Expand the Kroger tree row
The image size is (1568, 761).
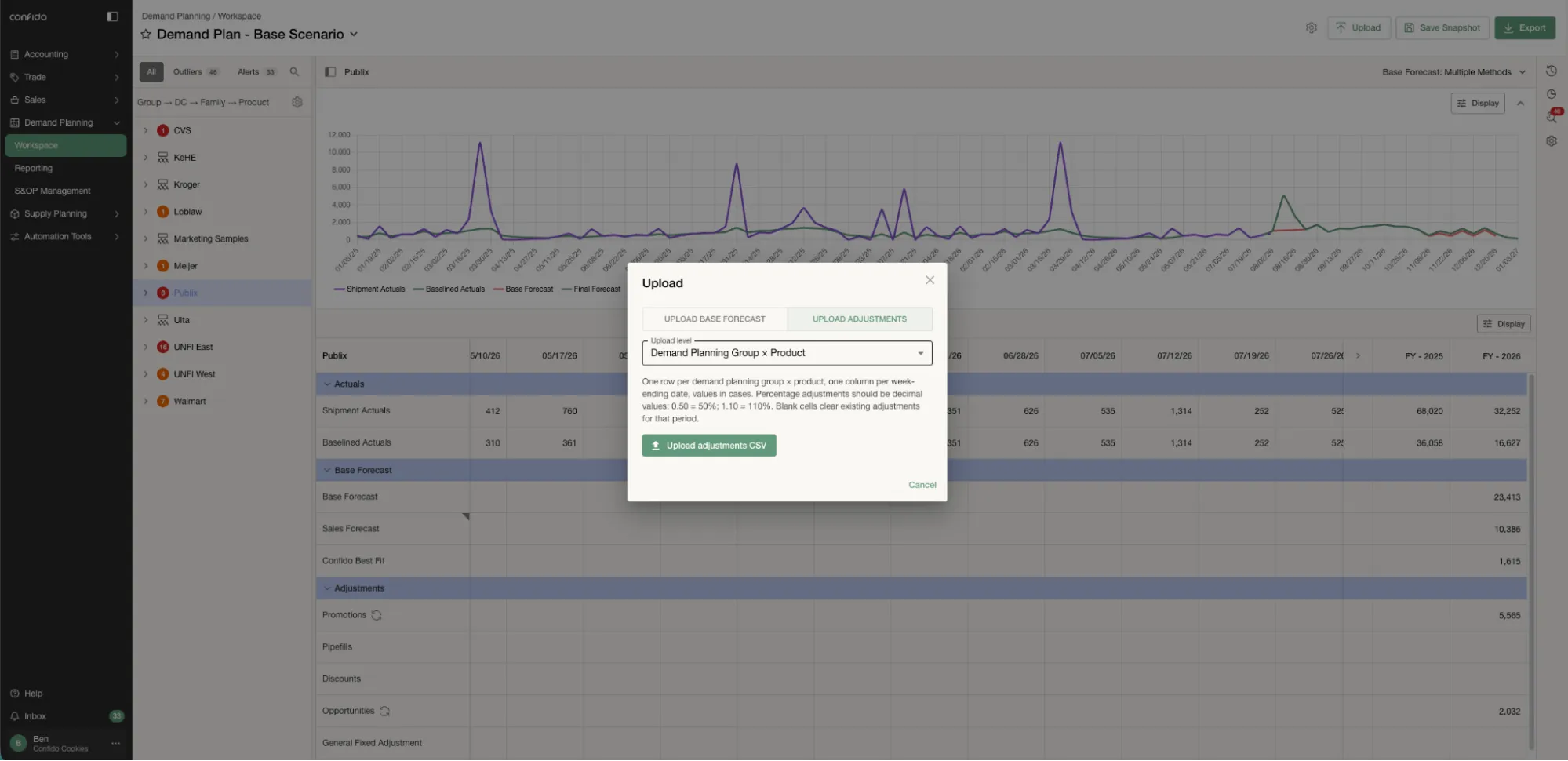[x=146, y=185]
